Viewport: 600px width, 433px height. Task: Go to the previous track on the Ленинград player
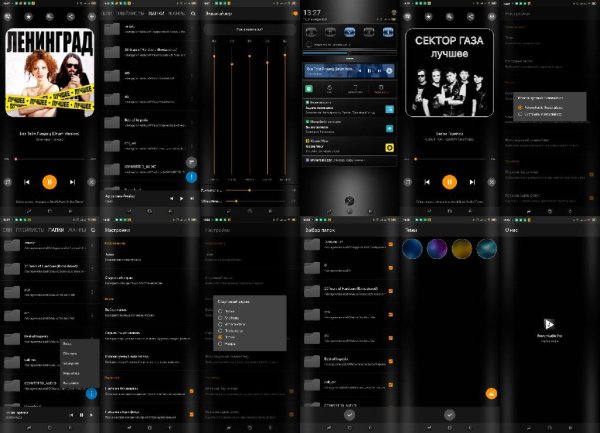click(x=27, y=182)
